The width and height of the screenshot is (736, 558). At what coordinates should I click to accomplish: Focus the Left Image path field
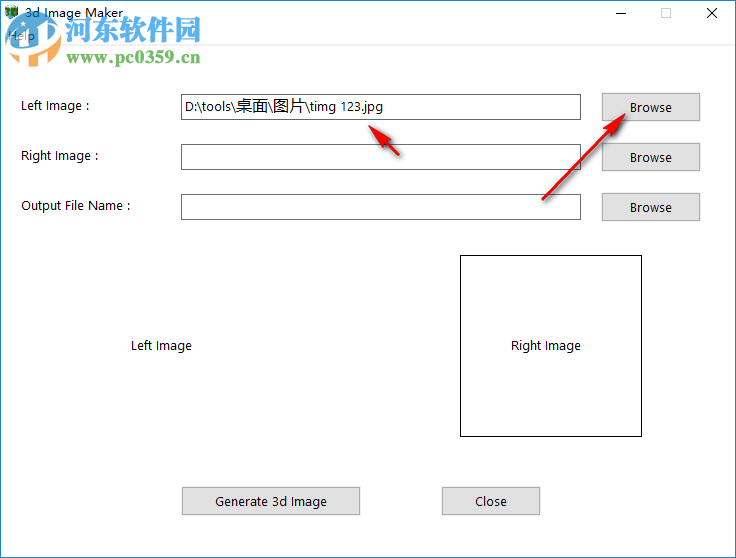pos(381,107)
